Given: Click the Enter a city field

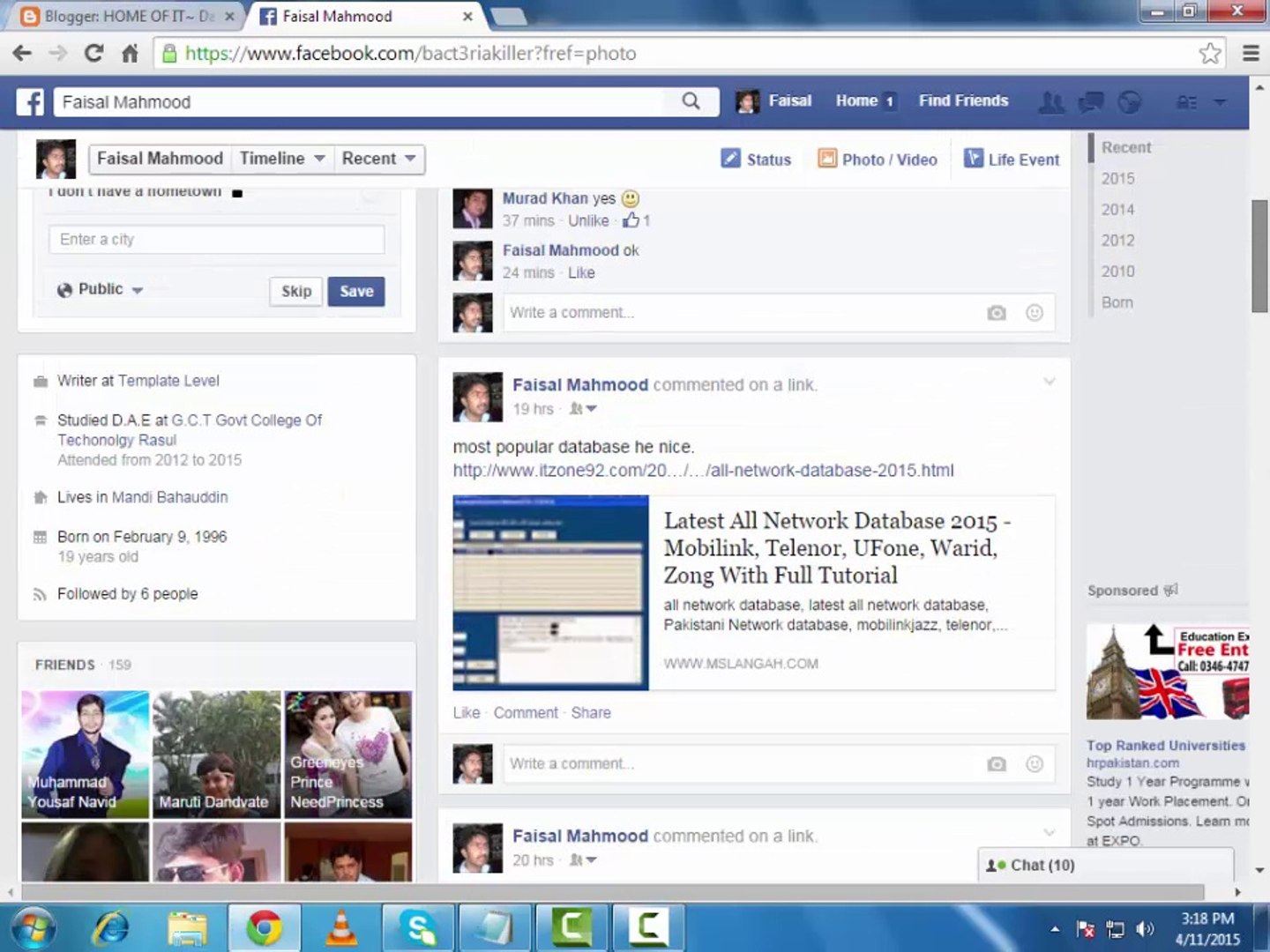Looking at the screenshot, I should point(217,240).
